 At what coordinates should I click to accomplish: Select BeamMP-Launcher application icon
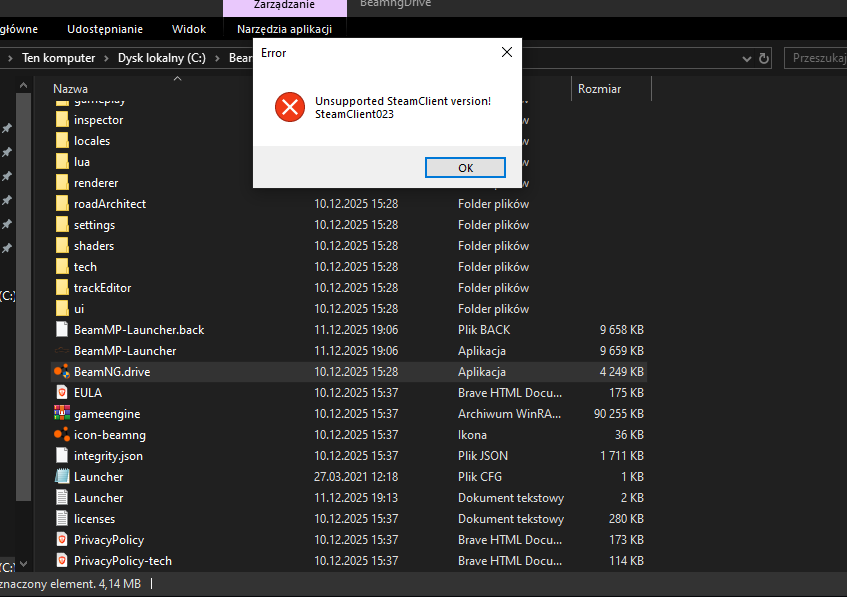point(62,351)
